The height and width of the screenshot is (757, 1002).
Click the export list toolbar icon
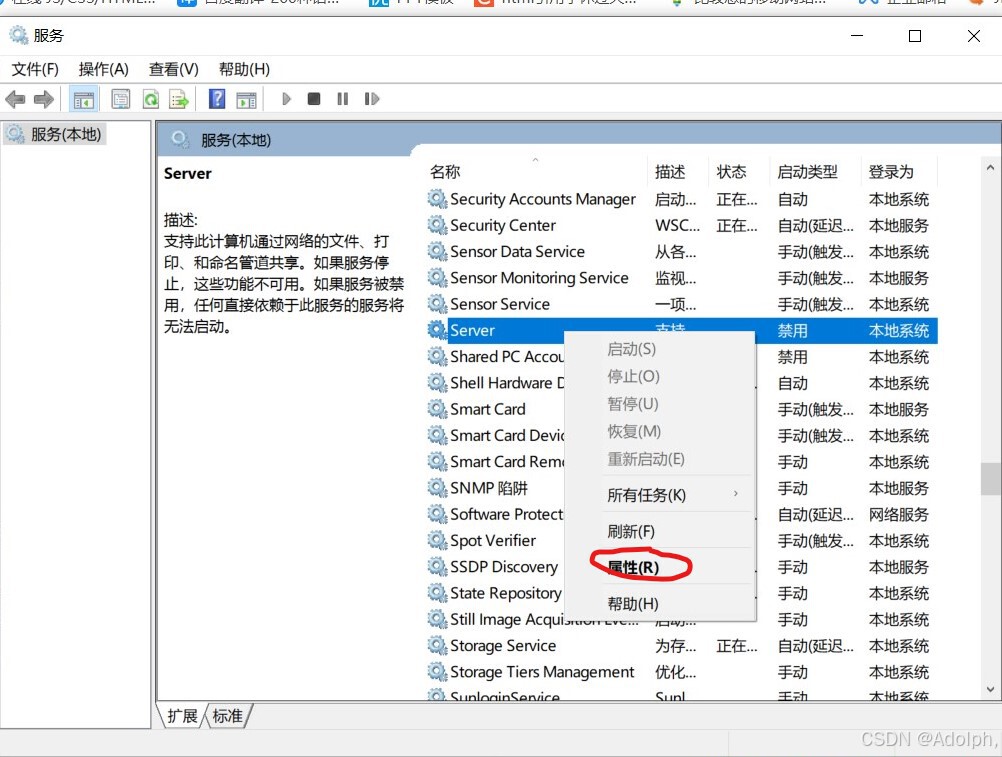pyautogui.click(x=179, y=99)
